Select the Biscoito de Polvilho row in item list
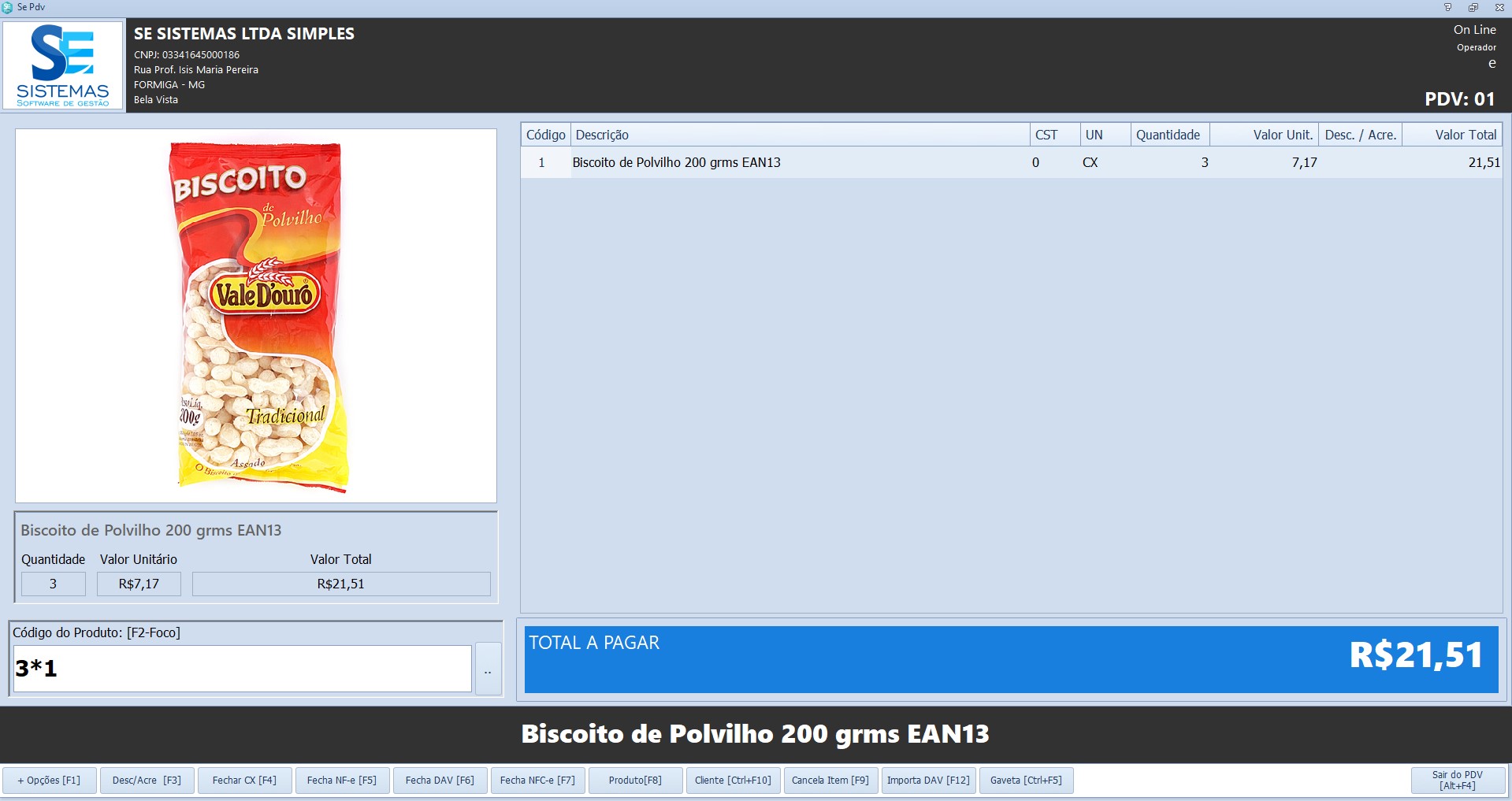Viewport: 1512px width, 801px height. pyautogui.click(x=788, y=162)
